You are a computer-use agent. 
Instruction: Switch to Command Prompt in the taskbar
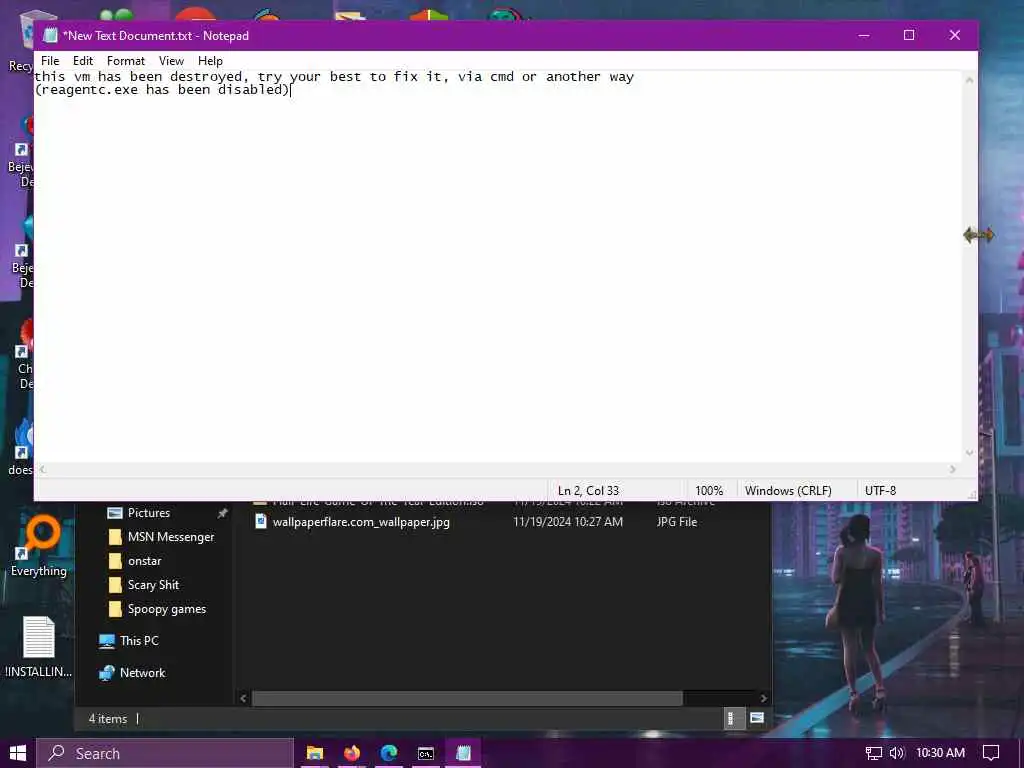(426, 753)
